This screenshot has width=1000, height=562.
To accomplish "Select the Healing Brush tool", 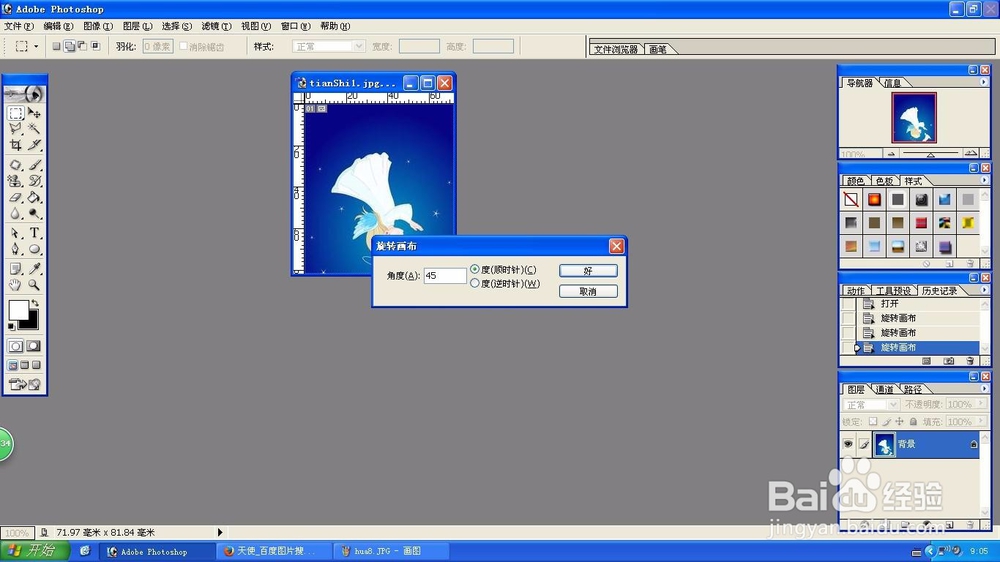I will pyautogui.click(x=16, y=165).
